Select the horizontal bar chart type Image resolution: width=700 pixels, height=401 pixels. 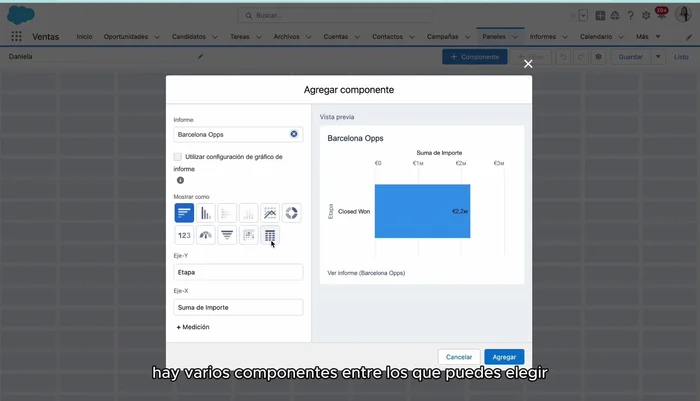pyautogui.click(x=184, y=213)
